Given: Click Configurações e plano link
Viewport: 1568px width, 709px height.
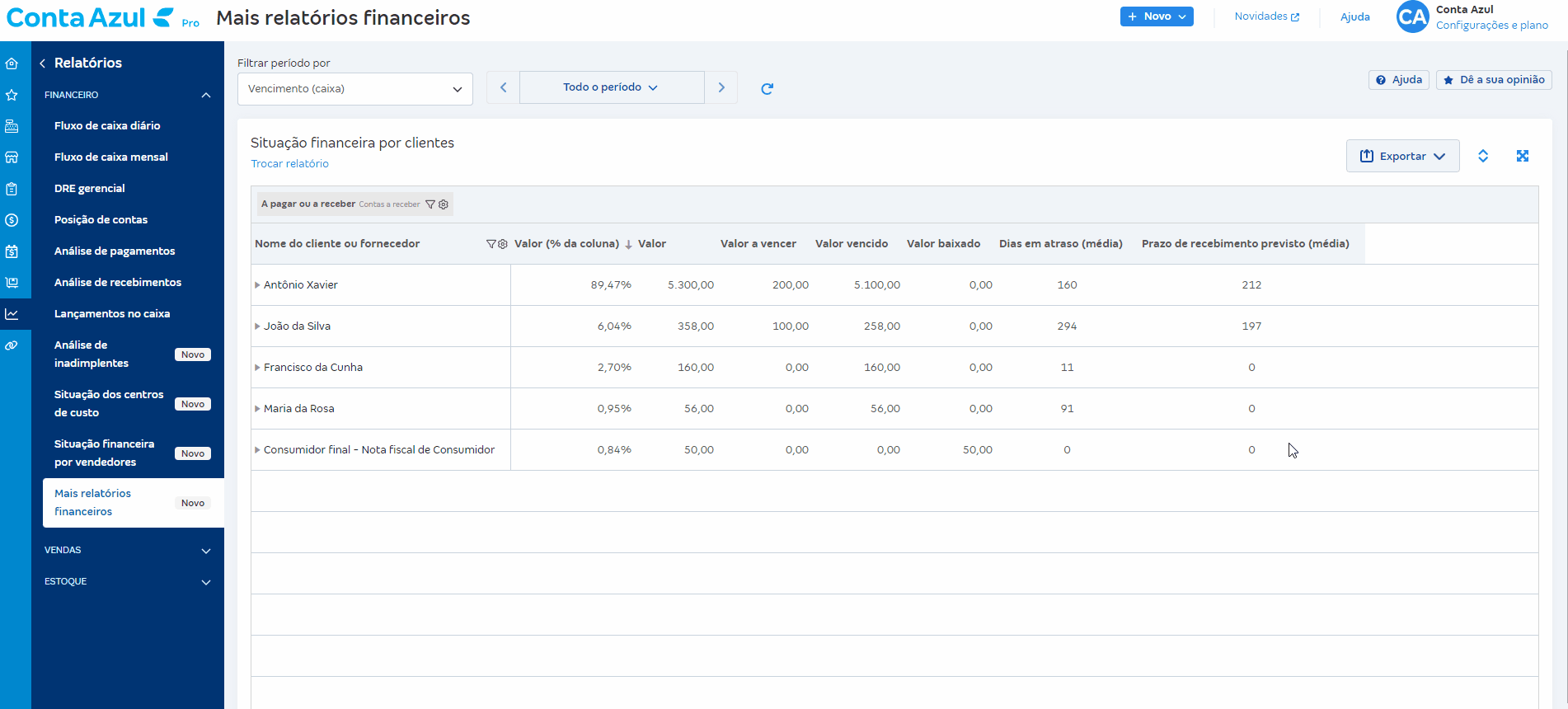Looking at the screenshot, I should click(x=1491, y=26).
